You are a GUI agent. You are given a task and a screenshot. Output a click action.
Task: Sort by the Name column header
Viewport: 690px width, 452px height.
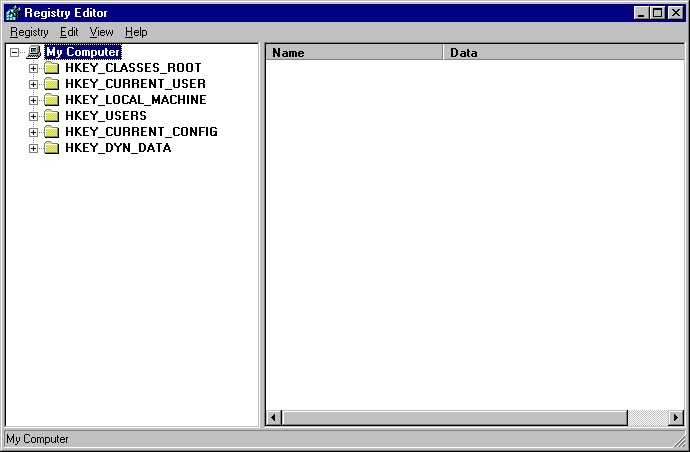click(x=354, y=53)
